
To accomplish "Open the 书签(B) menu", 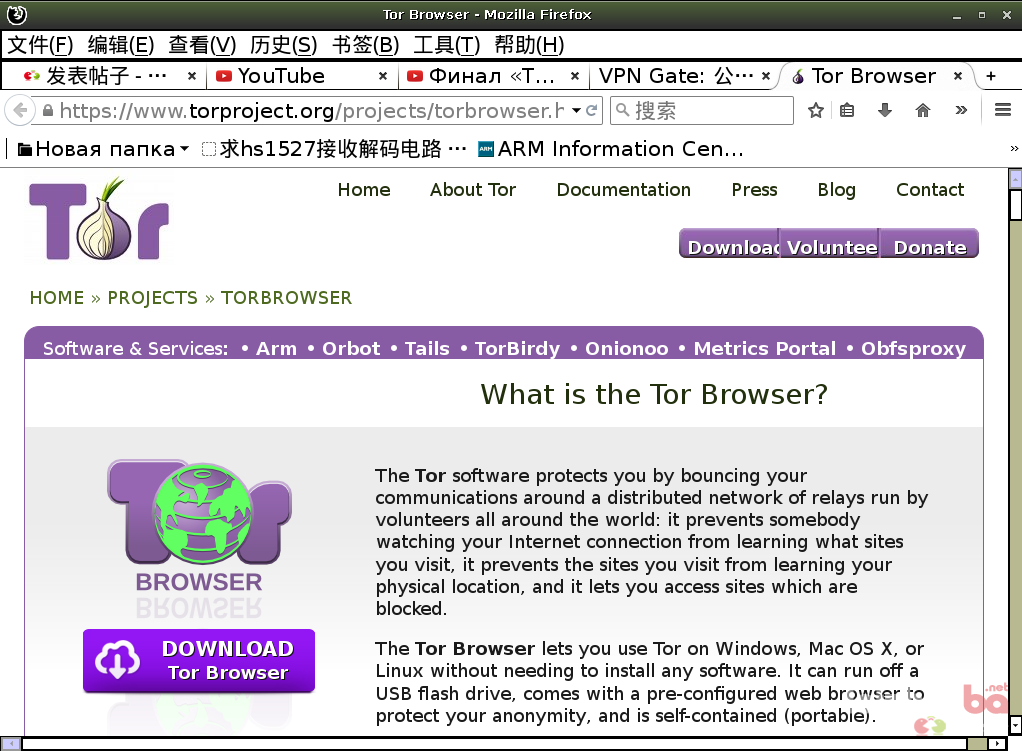I will (365, 45).
